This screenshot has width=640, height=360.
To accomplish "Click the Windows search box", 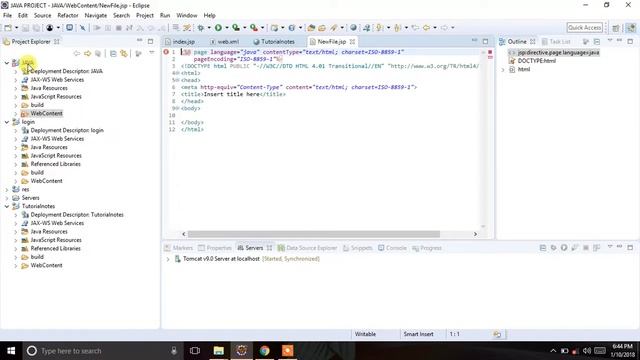I will 102,351.
